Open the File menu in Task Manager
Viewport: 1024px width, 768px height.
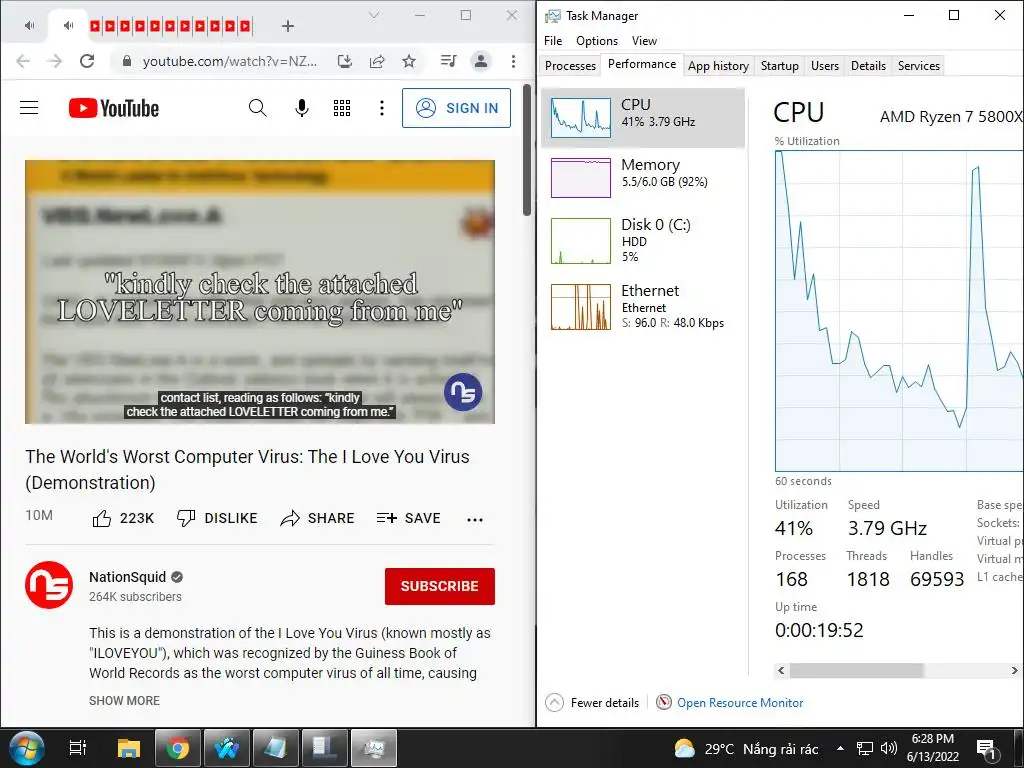(x=552, y=40)
